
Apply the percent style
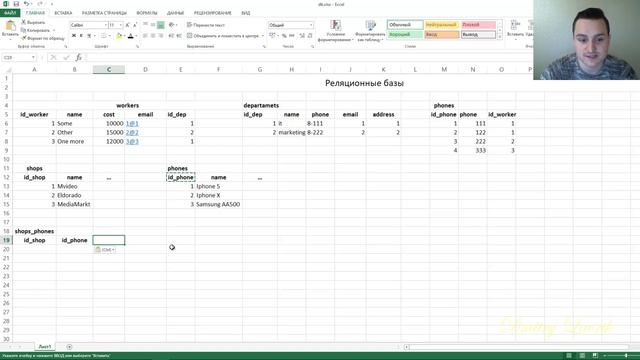point(284,36)
